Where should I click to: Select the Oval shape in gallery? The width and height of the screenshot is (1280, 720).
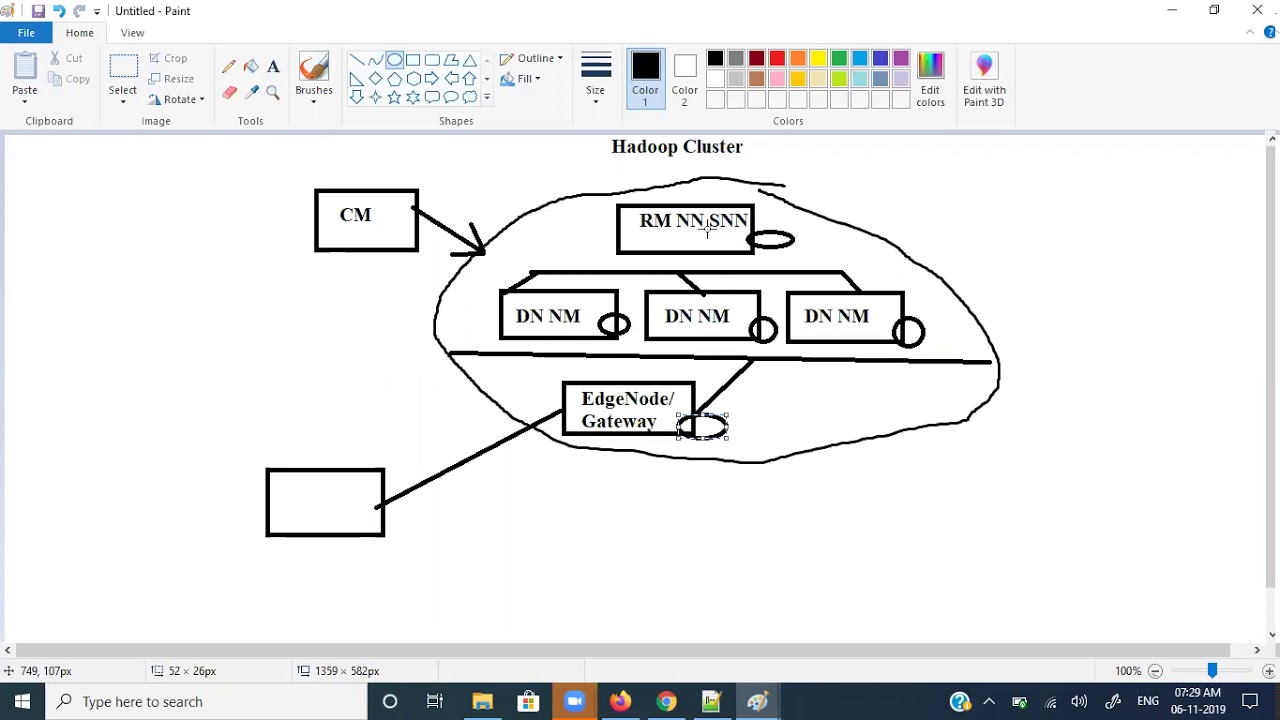(394, 60)
